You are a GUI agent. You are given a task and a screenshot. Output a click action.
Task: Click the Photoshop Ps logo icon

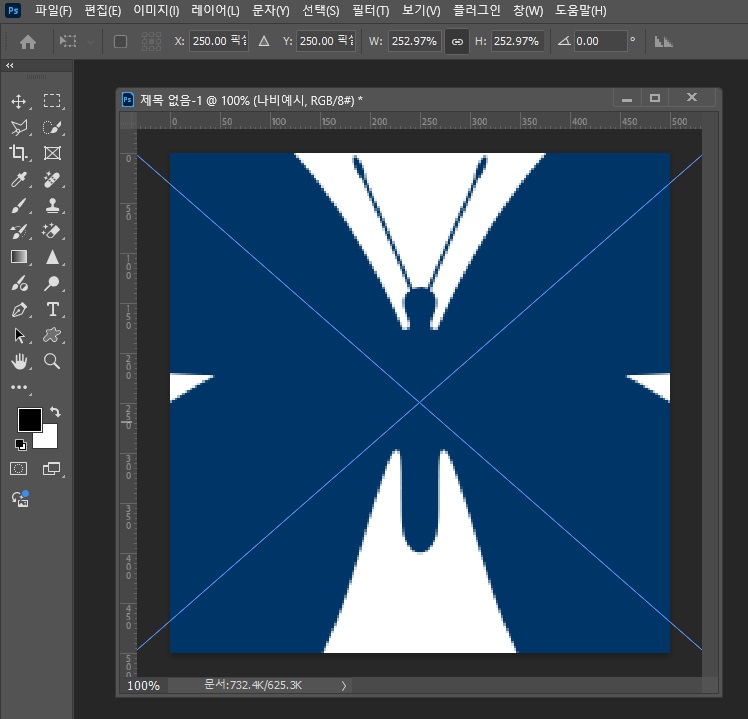click(13, 10)
